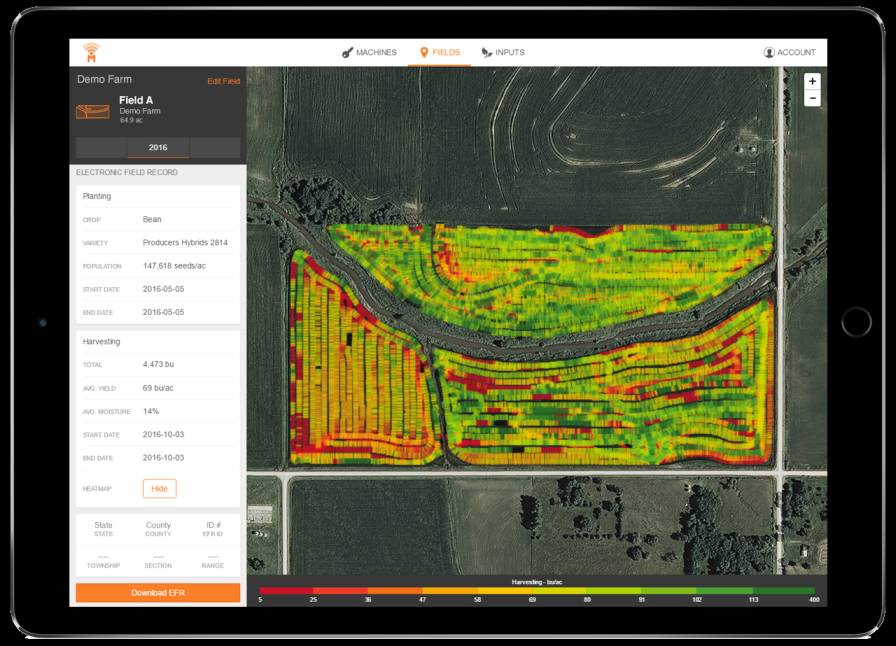Viewport: 896px width, 646px height.
Task: Click the average yield 69 bu/ac
Action: click(x=158, y=388)
